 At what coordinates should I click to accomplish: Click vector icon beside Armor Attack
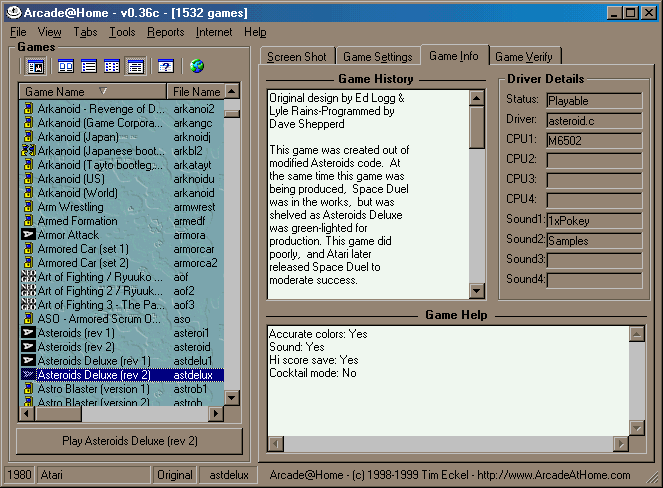28,234
